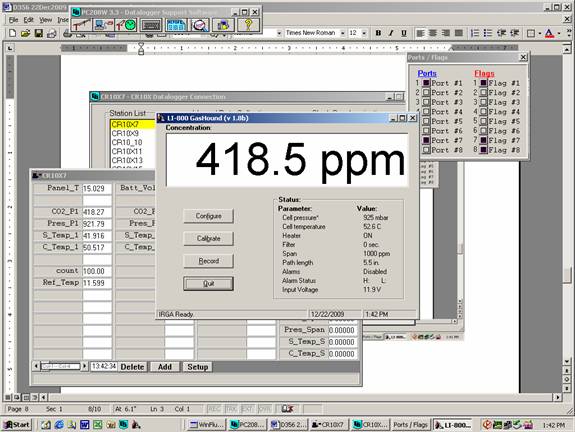
Task: Apply bulleted list formatting
Action: tap(488, 33)
